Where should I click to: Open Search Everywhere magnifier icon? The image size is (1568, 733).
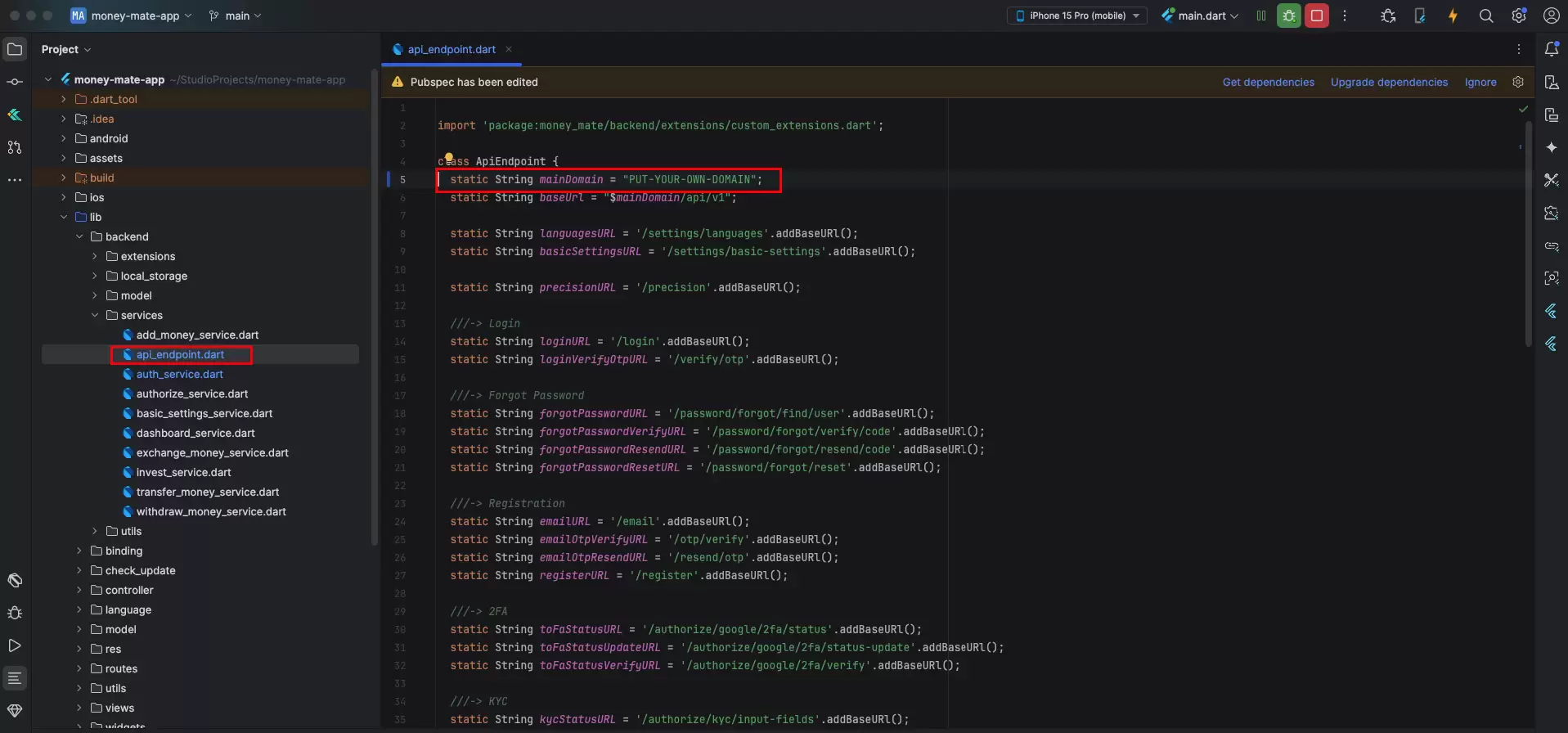[1486, 16]
